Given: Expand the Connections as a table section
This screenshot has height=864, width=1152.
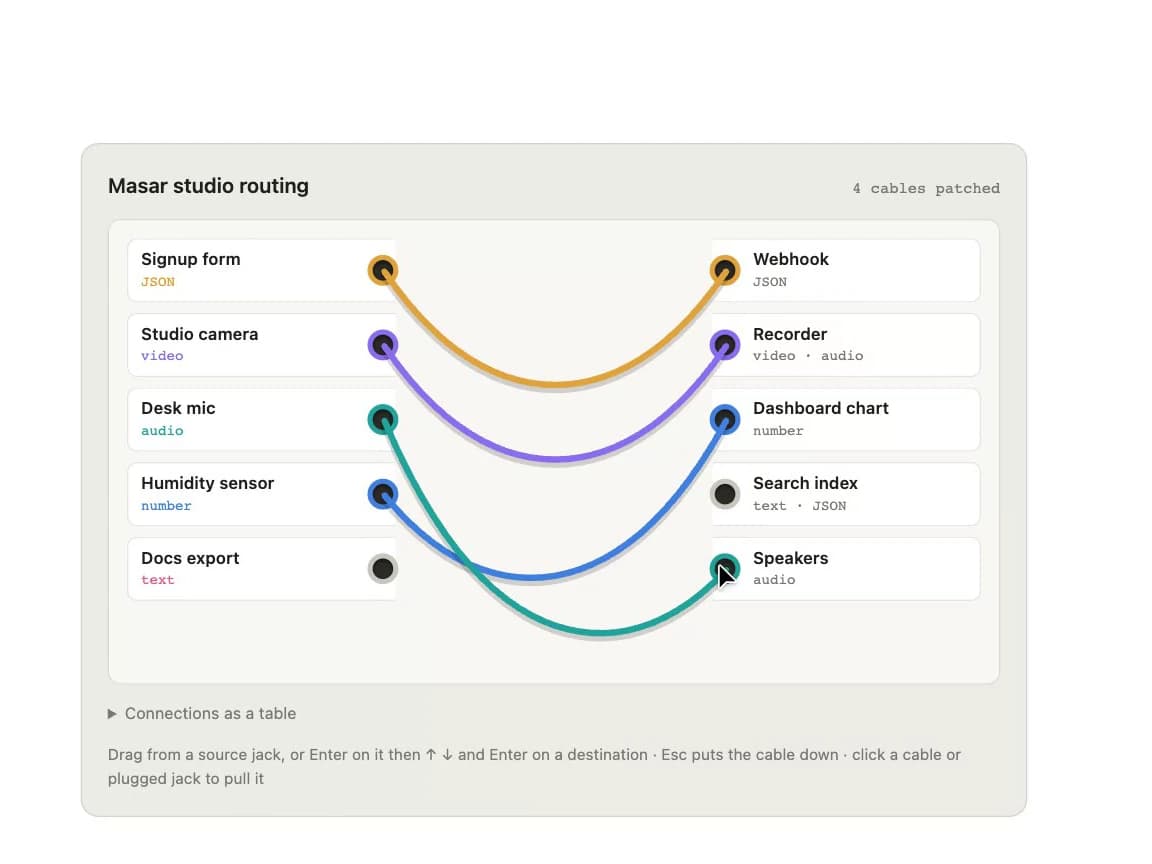Looking at the screenshot, I should coord(202,713).
